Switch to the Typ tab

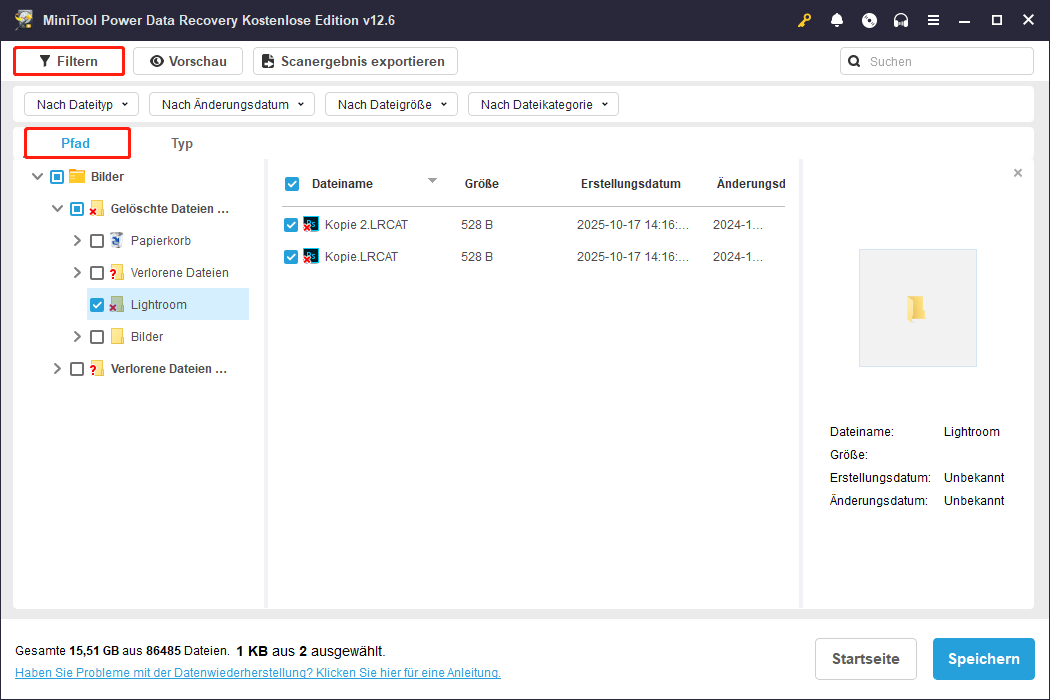point(182,144)
